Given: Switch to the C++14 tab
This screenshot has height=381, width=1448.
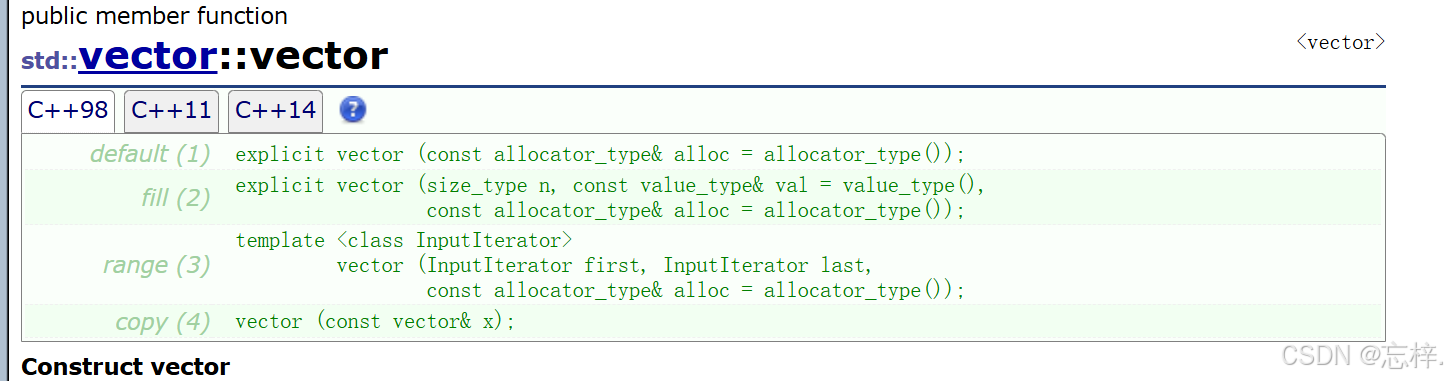Looking at the screenshot, I should pos(275,111).
